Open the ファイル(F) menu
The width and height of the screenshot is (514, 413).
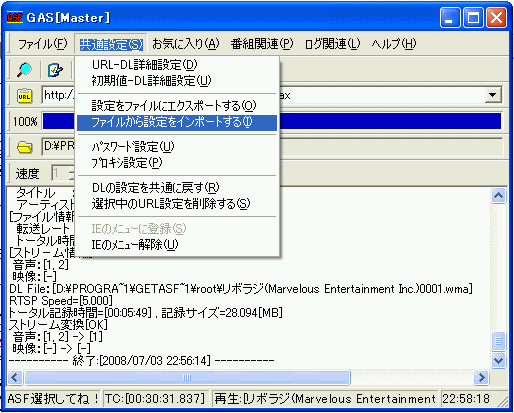click(42, 44)
